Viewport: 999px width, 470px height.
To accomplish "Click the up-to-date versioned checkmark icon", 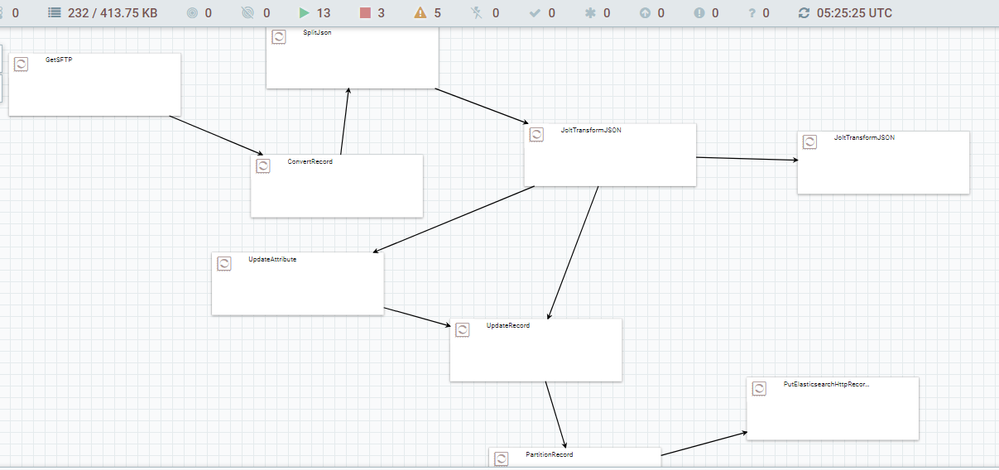I will (535, 13).
